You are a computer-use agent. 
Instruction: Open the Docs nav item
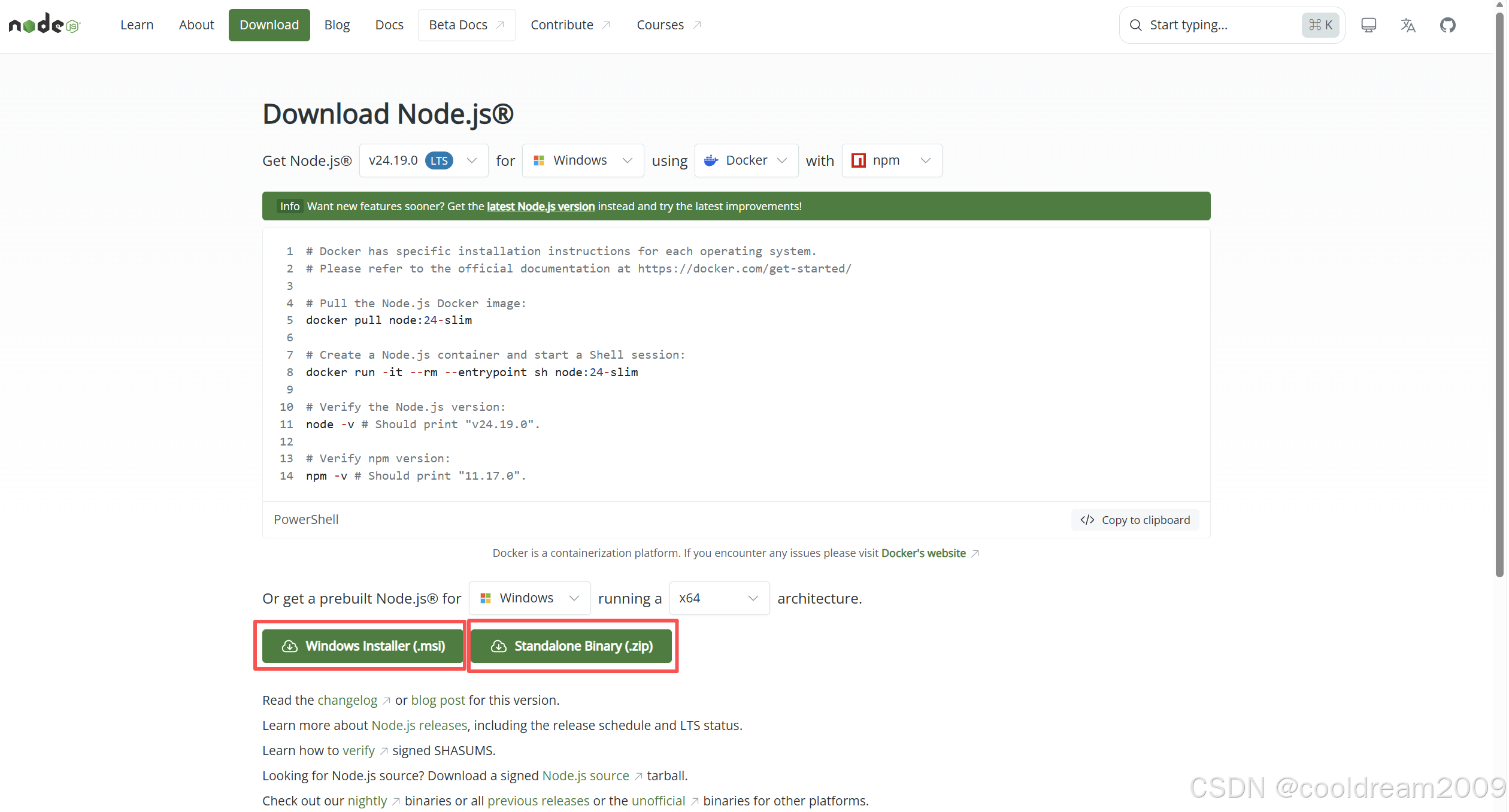pyautogui.click(x=389, y=25)
